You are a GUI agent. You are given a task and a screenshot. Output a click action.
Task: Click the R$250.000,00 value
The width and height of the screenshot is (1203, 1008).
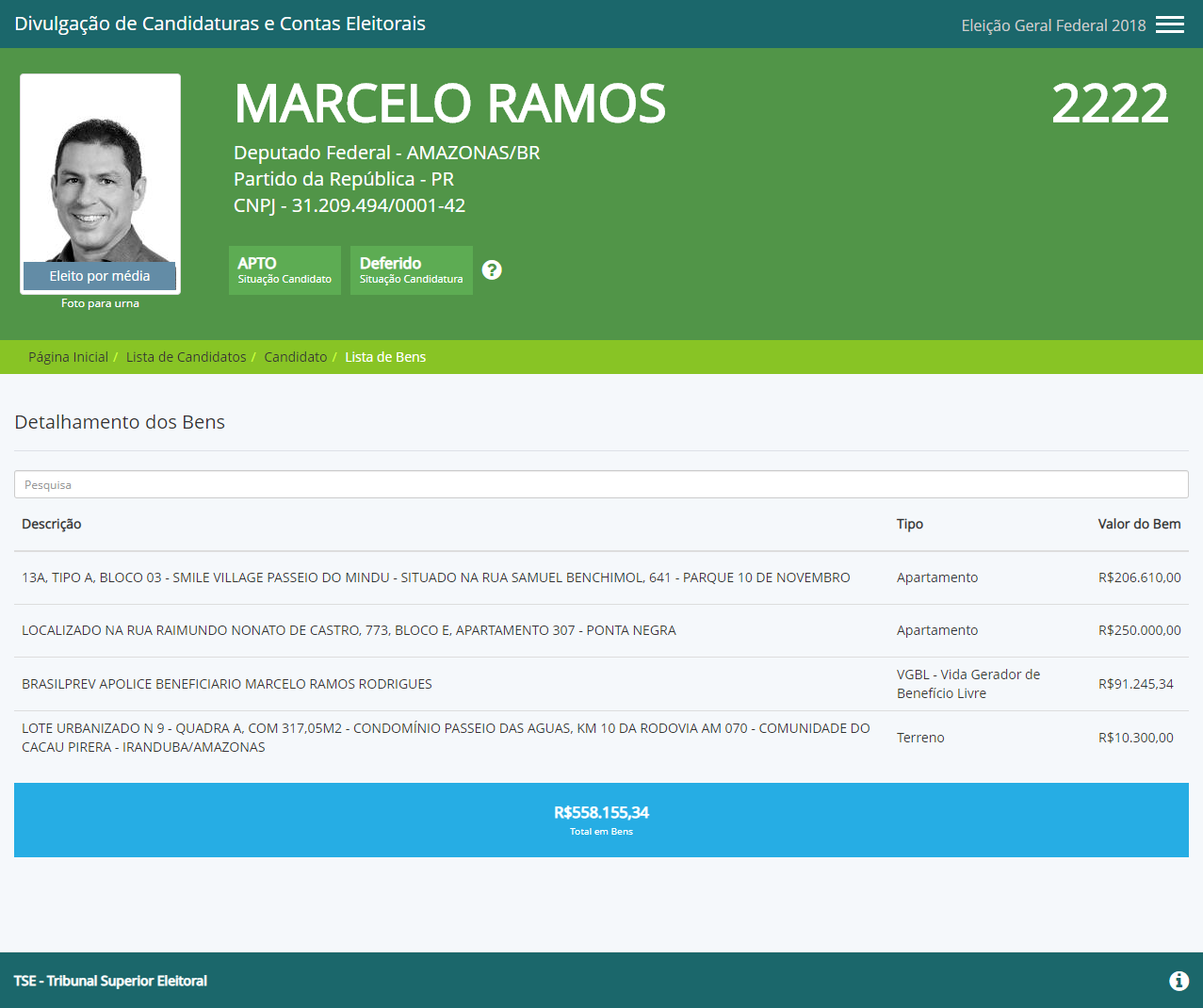coord(1139,630)
